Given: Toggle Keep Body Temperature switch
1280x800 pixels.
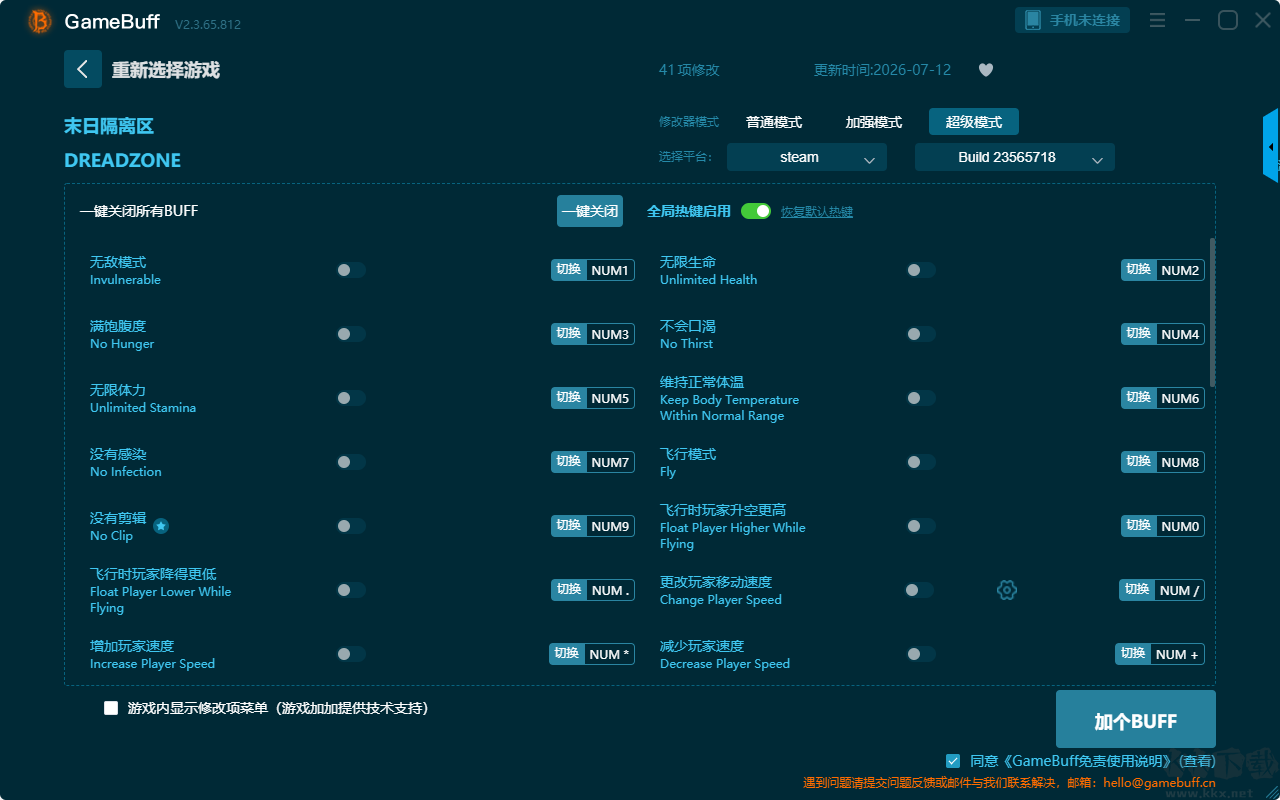Looking at the screenshot, I should pyautogui.click(x=921, y=398).
